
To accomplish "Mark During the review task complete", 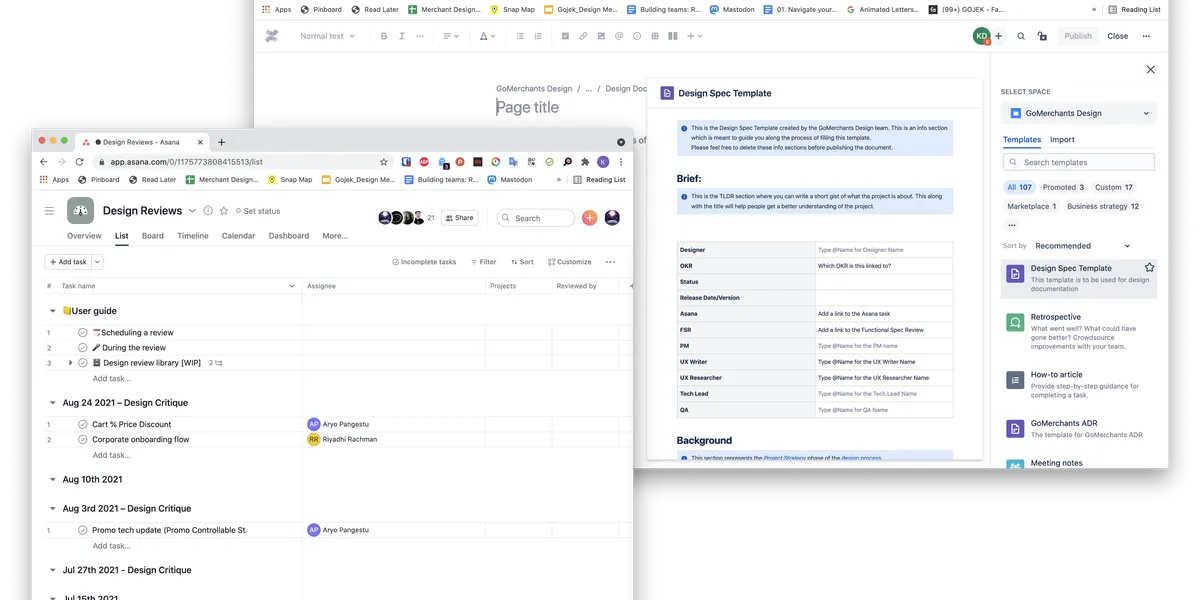I will [82, 348].
